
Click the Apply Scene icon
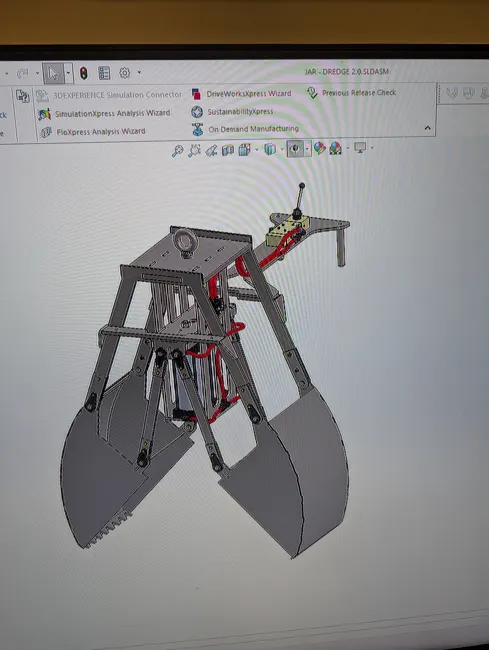tap(335, 148)
